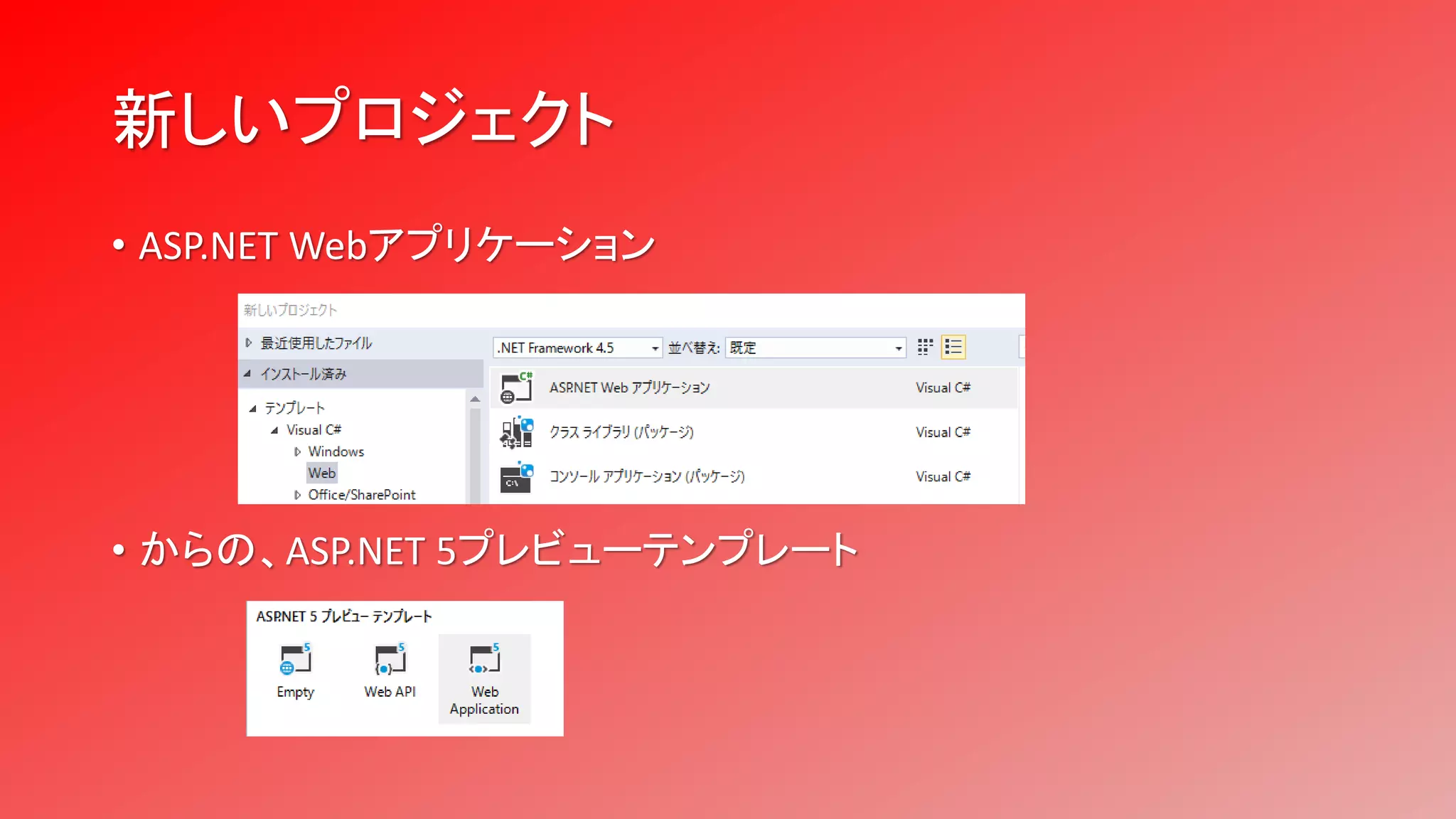
Task: Click the Empty template label
Action: pyautogui.click(x=296, y=692)
